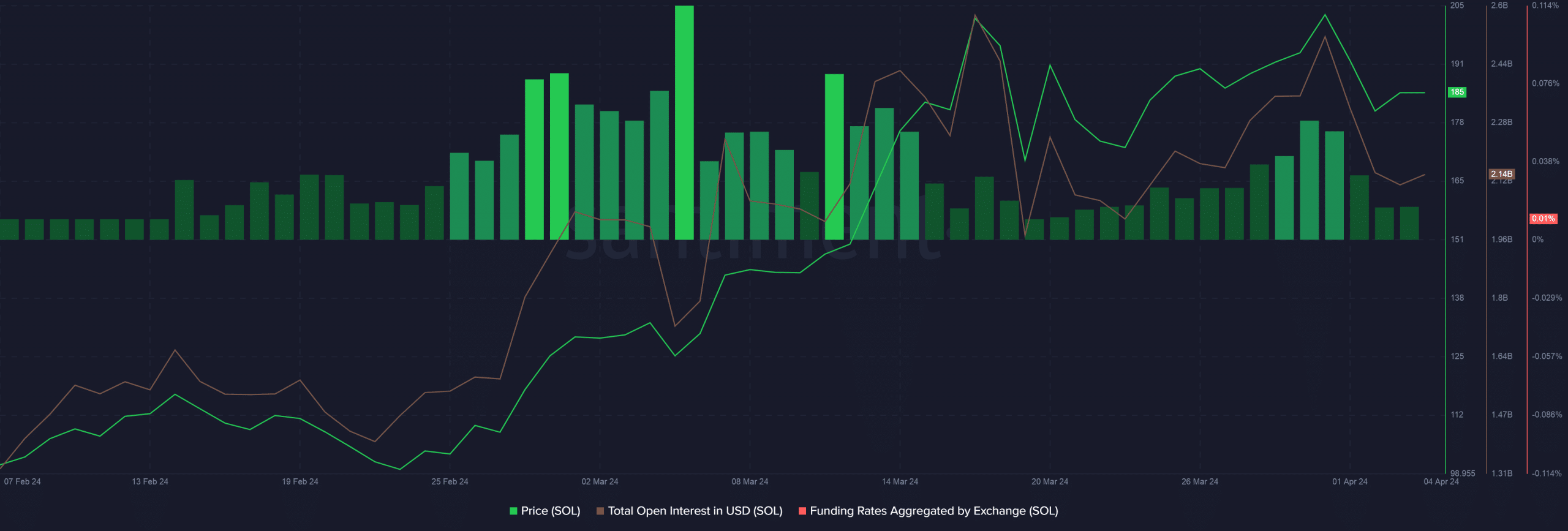Select the 20 Mar 24 date label
Screen dimensions: 1568x531
[1050, 481]
